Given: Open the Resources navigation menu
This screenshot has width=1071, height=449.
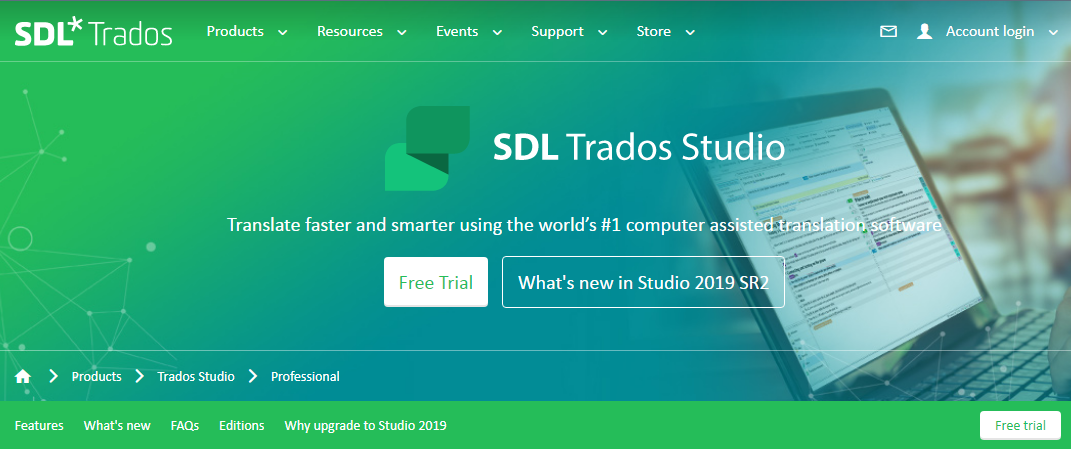Looking at the screenshot, I should pos(350,31).
